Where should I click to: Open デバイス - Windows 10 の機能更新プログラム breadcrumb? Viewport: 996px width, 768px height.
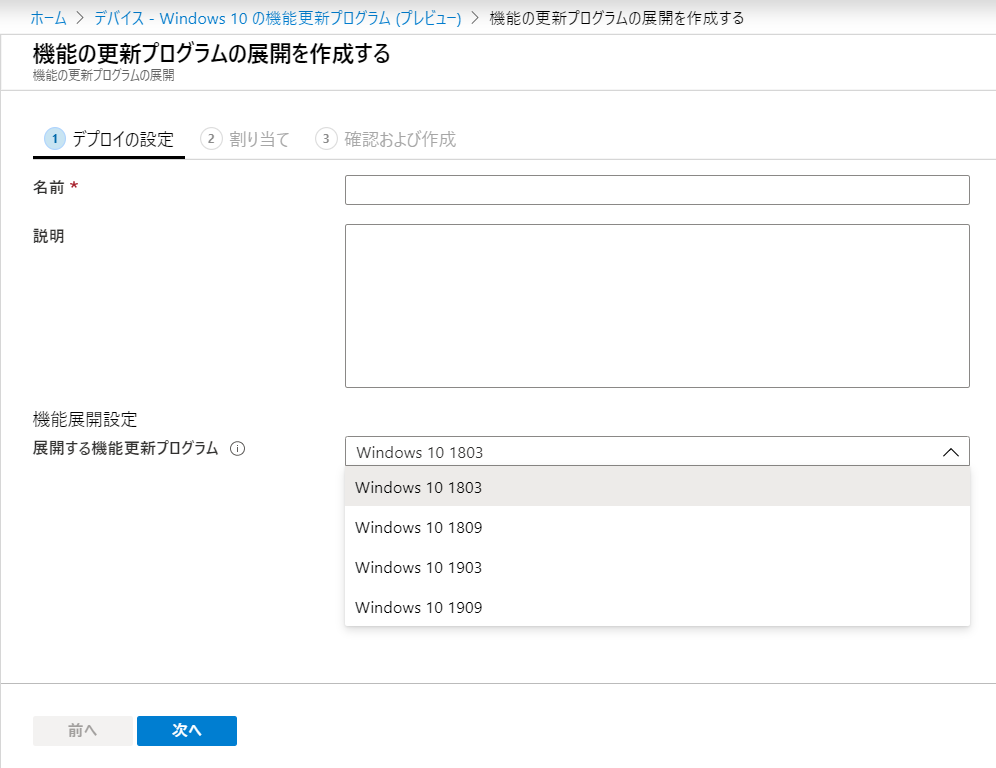tap(278, 18)
